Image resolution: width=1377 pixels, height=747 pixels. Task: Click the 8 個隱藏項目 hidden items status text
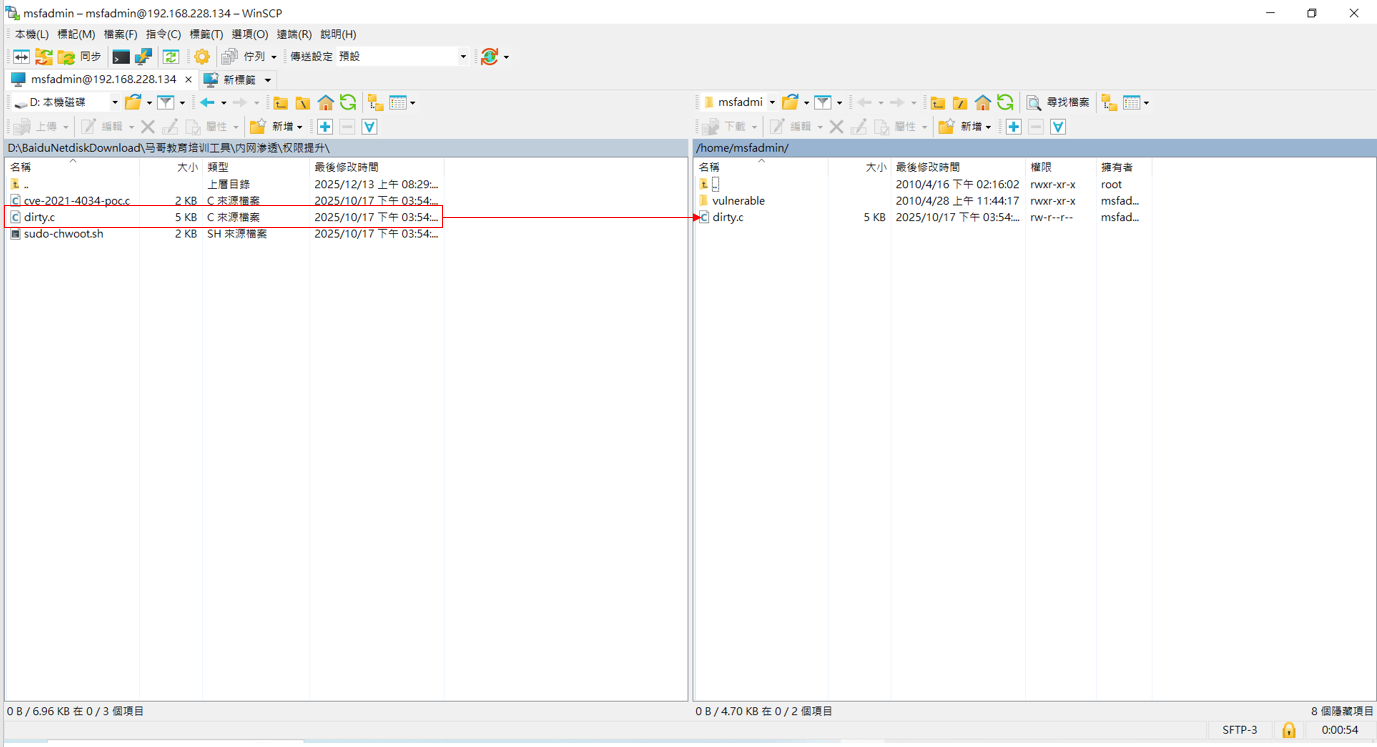(x=1342, y=711)
